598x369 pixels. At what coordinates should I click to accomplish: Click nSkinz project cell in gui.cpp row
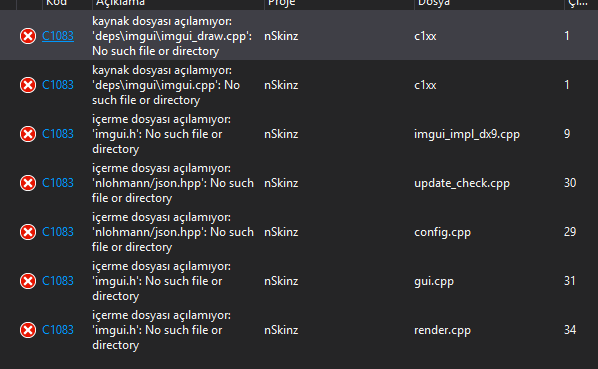[x=281, y=281]
